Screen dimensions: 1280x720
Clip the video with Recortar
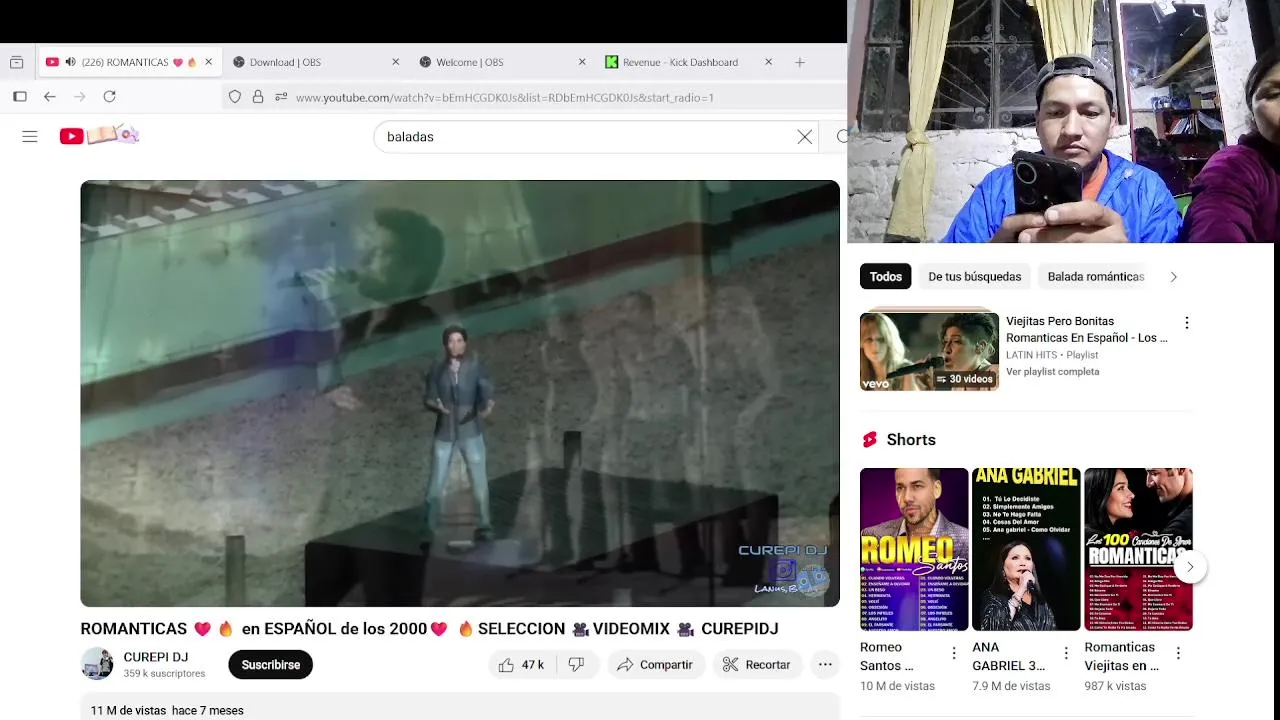pos(757,665)
